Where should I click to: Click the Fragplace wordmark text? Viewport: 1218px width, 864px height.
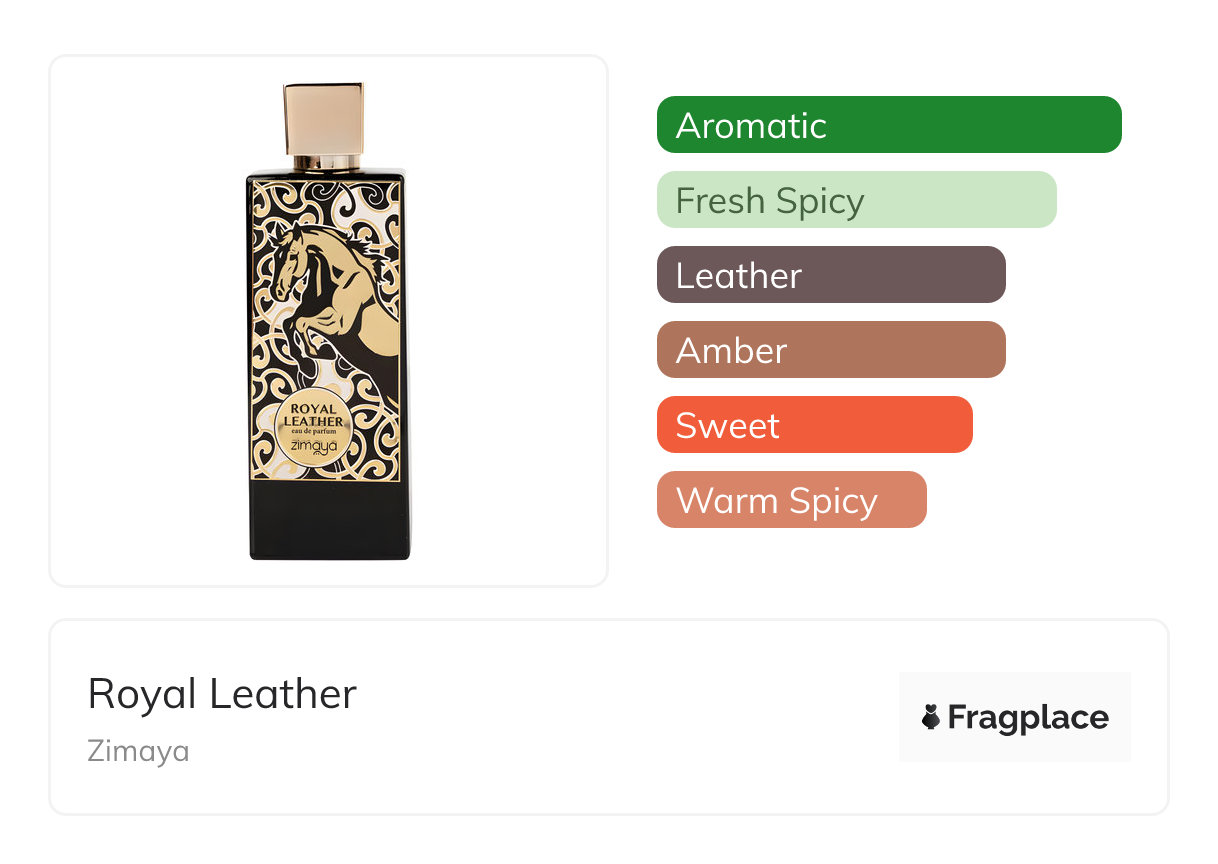click(x=1028, y=718)
